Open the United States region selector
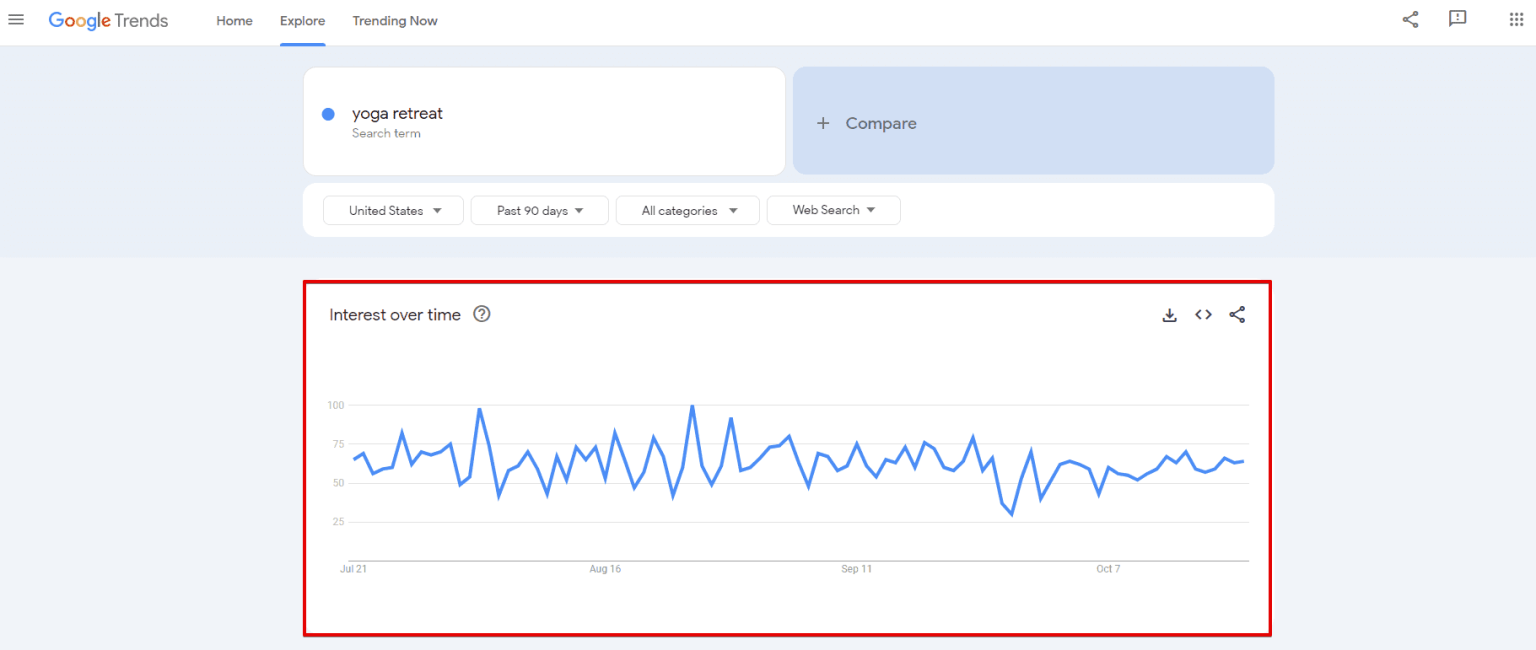This screenshot has width=1536, height=650. (393, 210)
